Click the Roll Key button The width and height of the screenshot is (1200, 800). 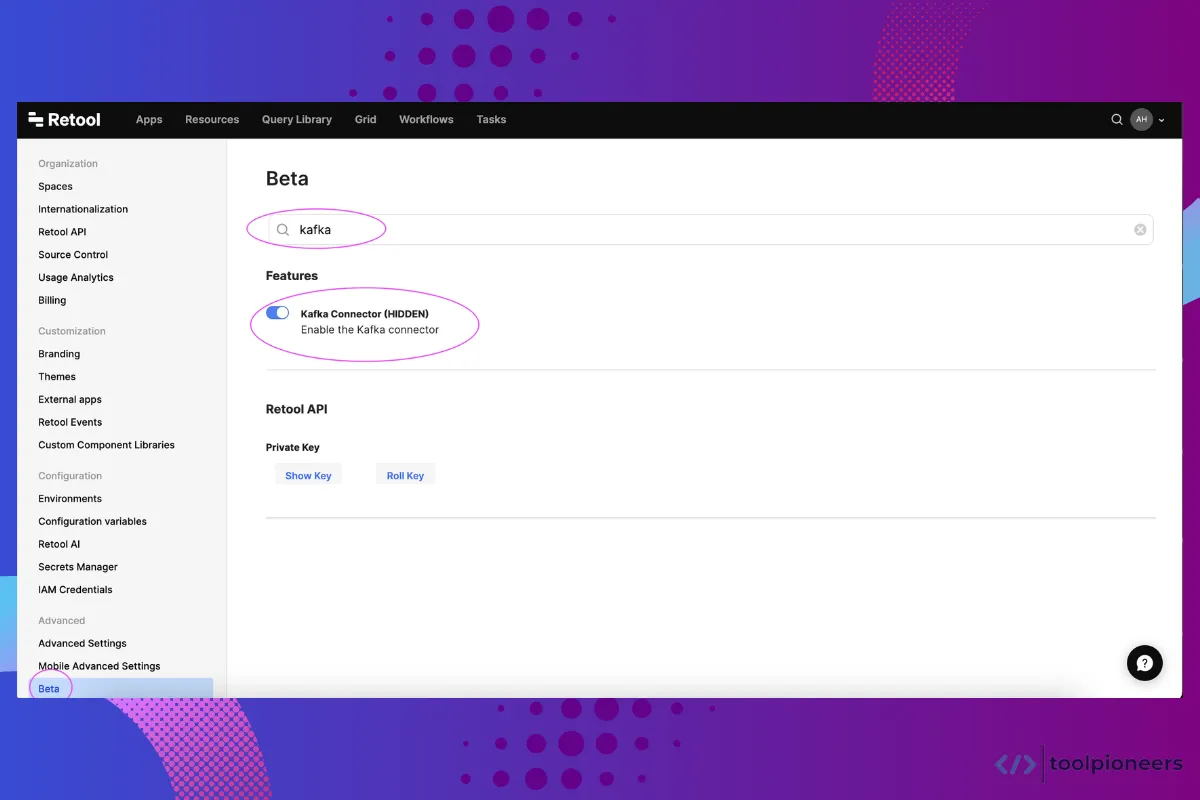[405, 476]
